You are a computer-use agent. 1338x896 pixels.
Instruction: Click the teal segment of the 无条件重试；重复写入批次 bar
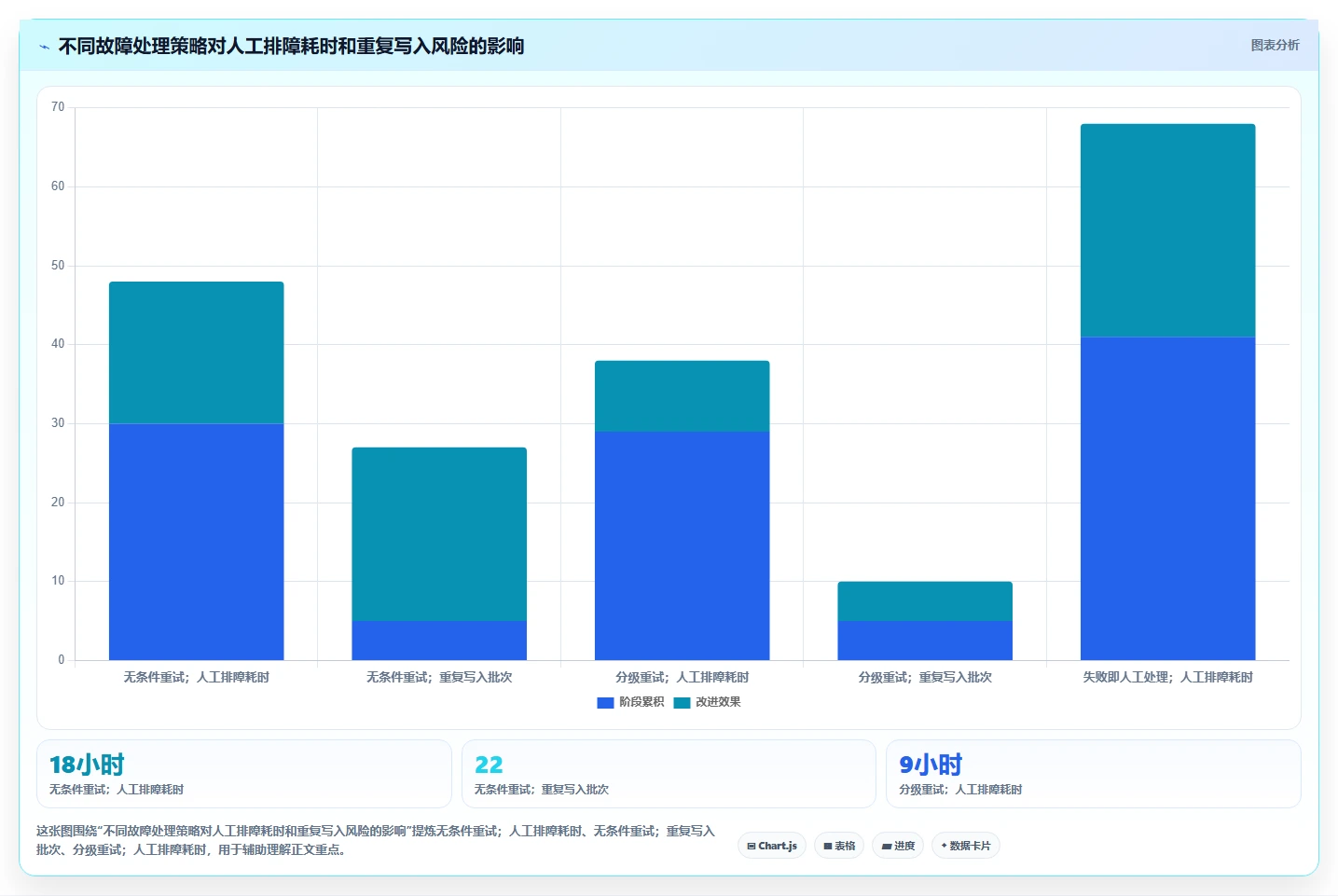coord(439,534)
